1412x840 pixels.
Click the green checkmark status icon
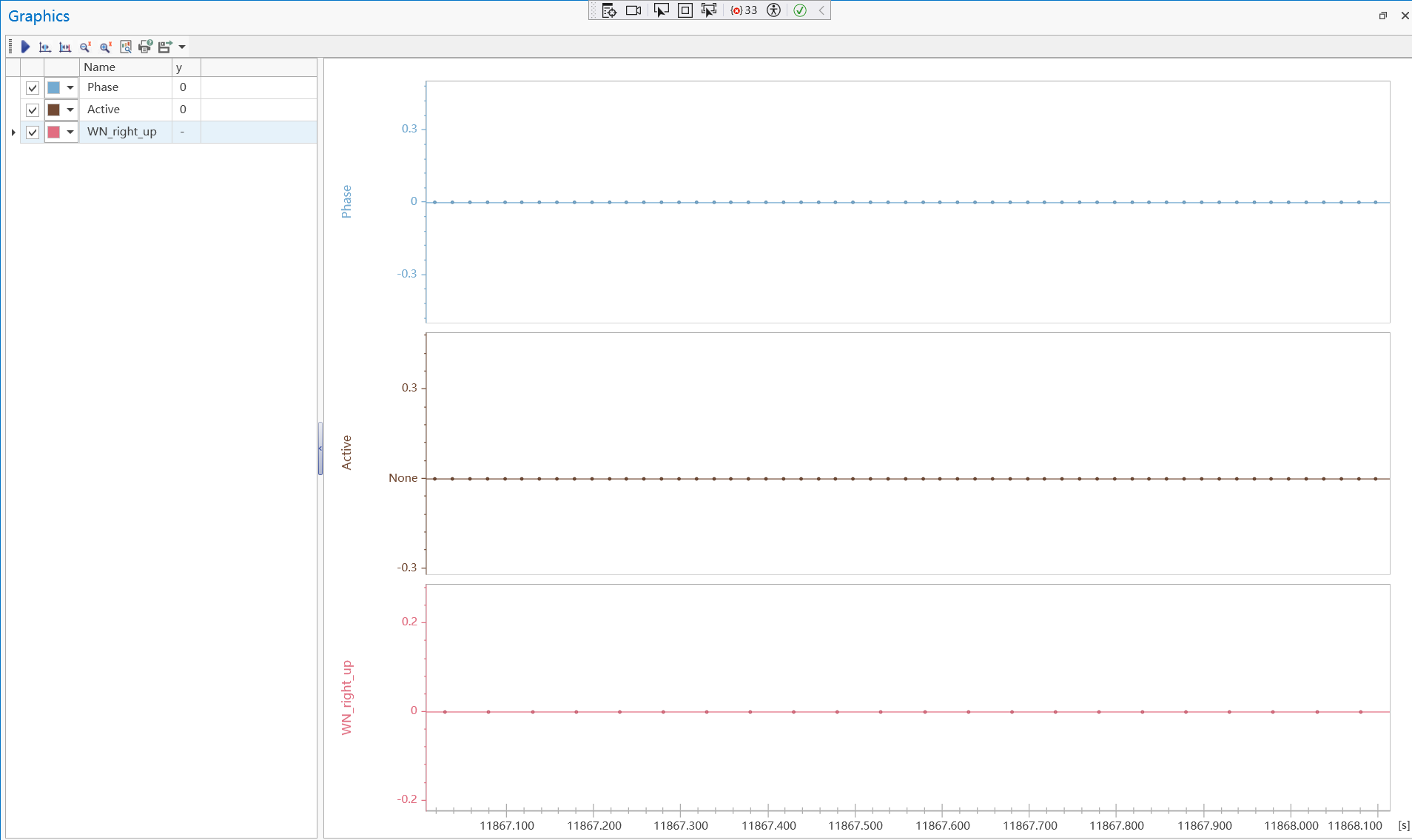coord(800,10)
